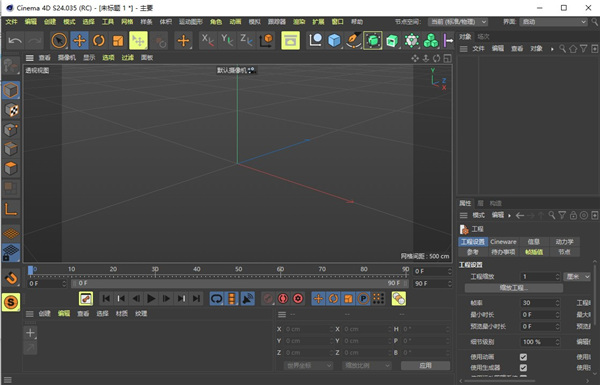Image resolution: width=600 pixels, height=385 pixels.
Task: Open the 创建 menu in main menu bar
Action: [x=50, y=22]
